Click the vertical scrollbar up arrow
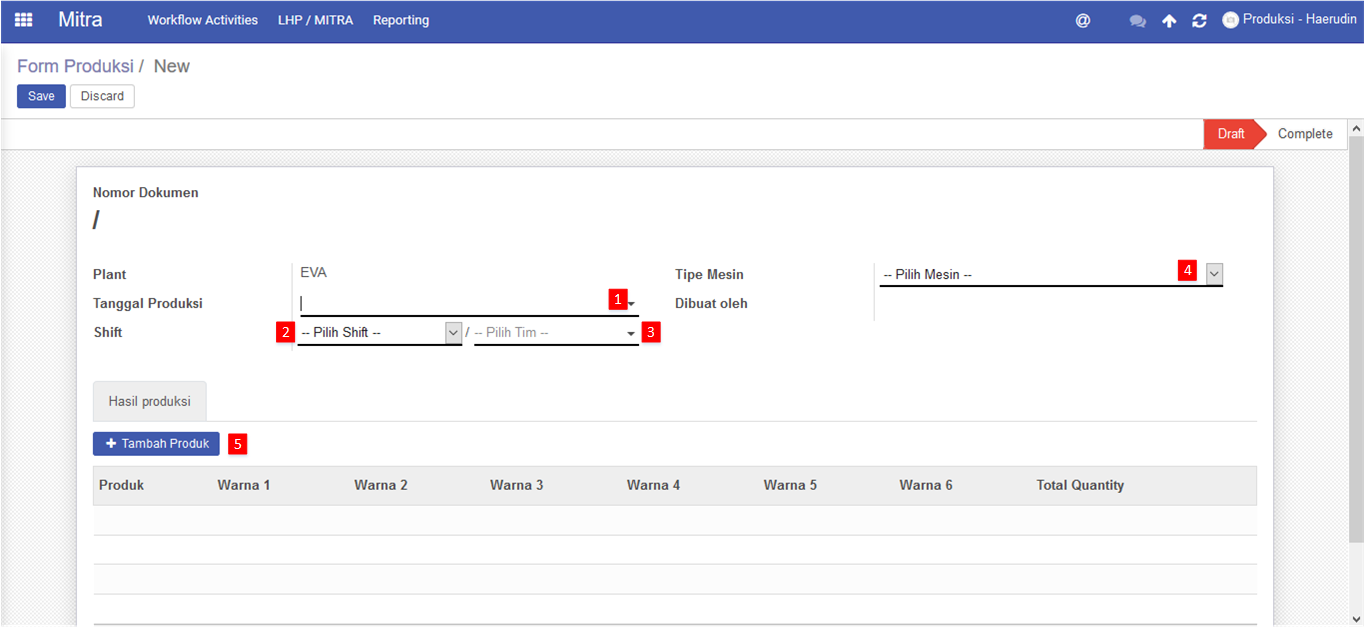This screenshot has width=1365, height=627. point(1356,129)
